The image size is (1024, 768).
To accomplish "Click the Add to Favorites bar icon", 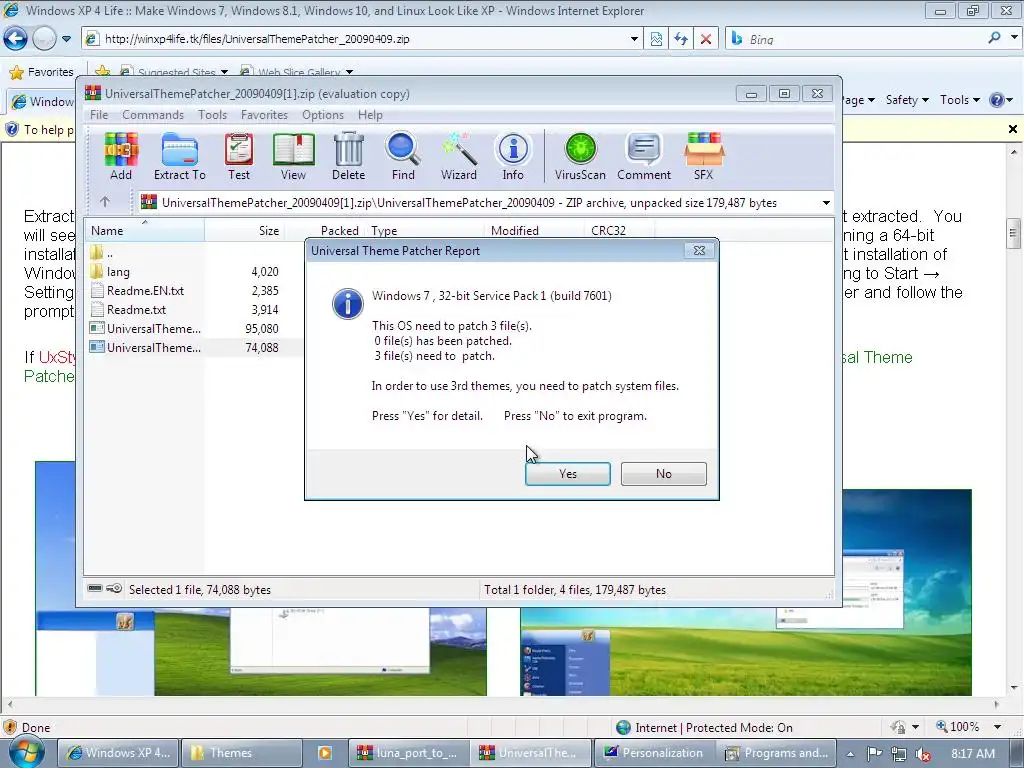I will (103, 72).
